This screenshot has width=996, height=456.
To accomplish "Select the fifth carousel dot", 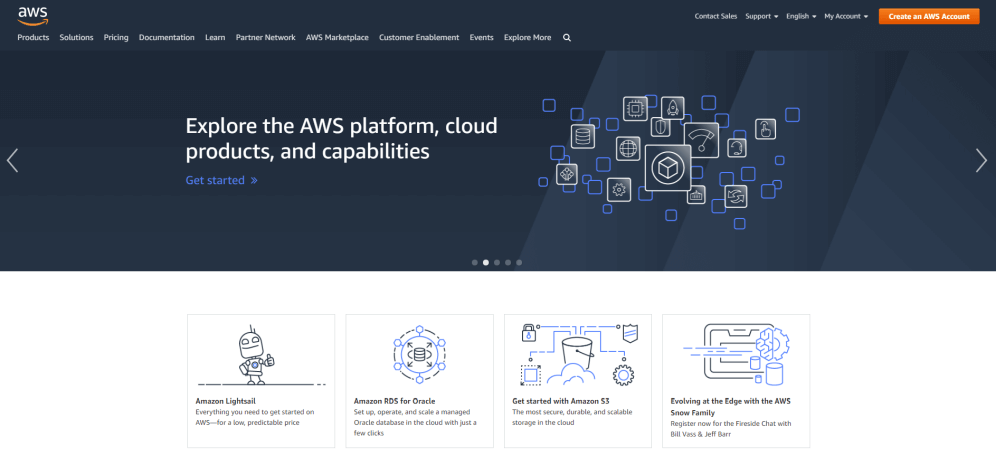I will coord(519,262).
